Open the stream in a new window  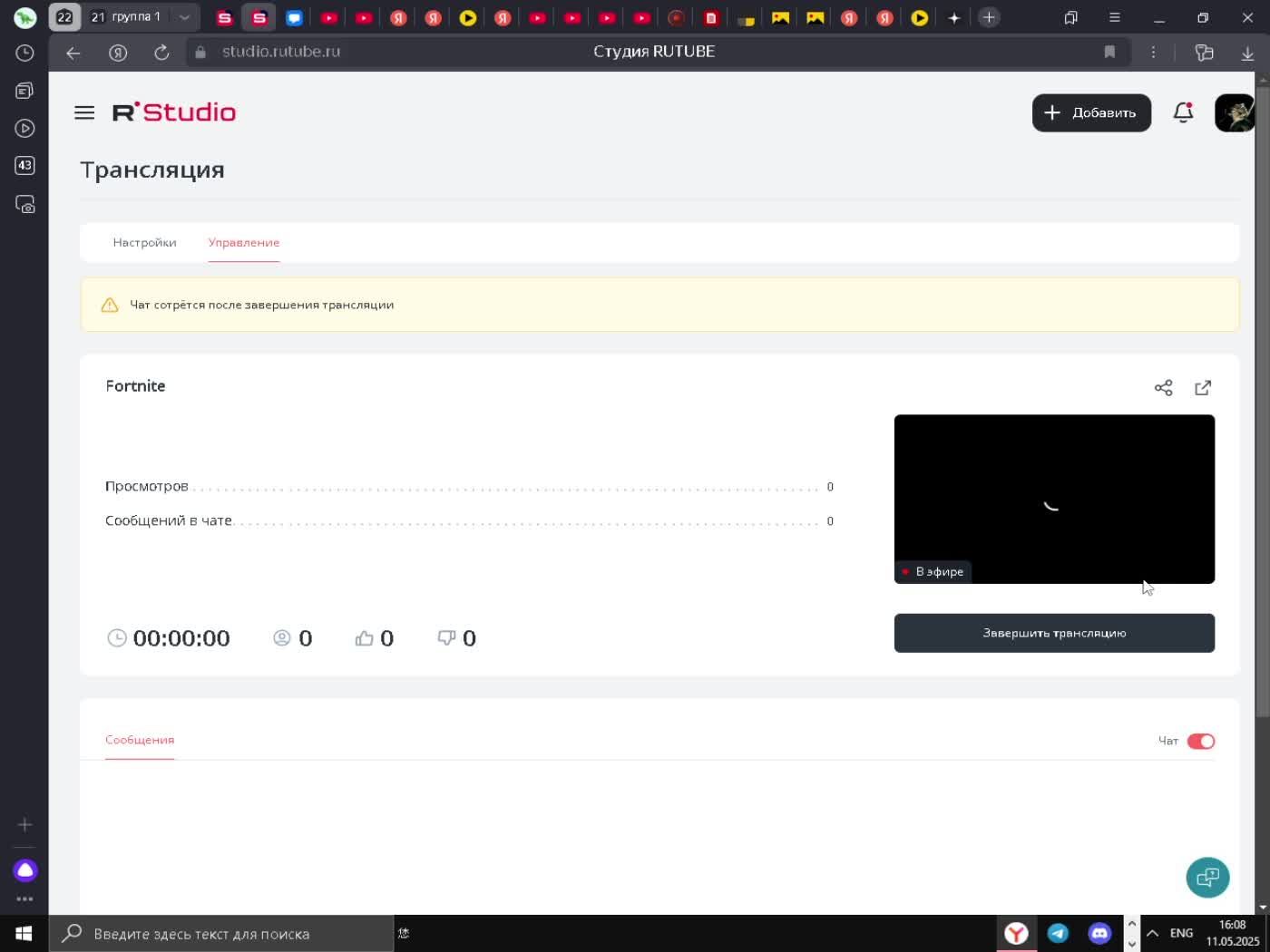tap(1203, 388)
